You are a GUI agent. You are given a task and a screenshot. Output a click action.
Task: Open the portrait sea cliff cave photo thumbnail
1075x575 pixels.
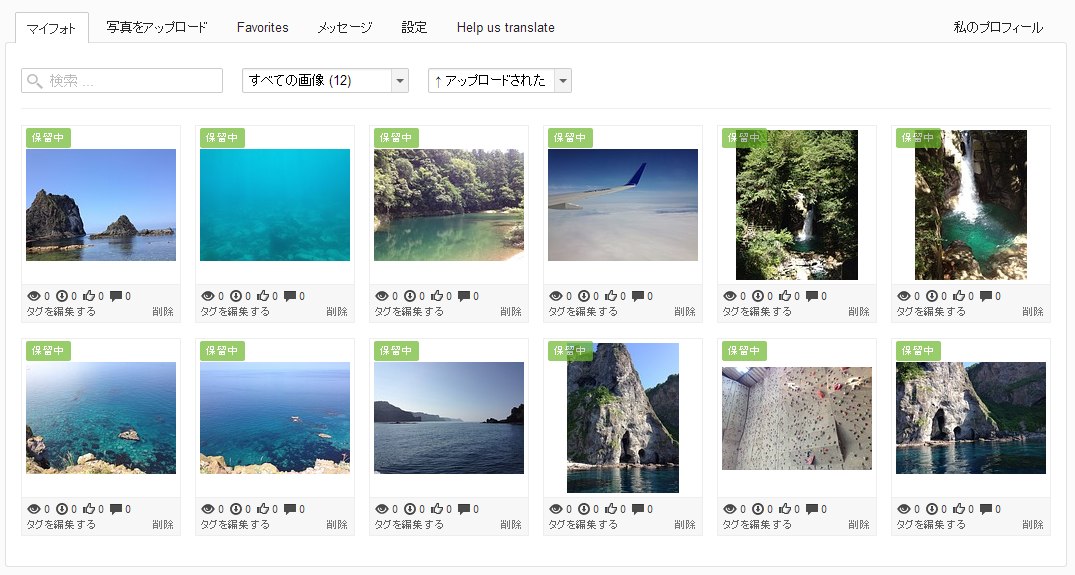coord(623,418)
